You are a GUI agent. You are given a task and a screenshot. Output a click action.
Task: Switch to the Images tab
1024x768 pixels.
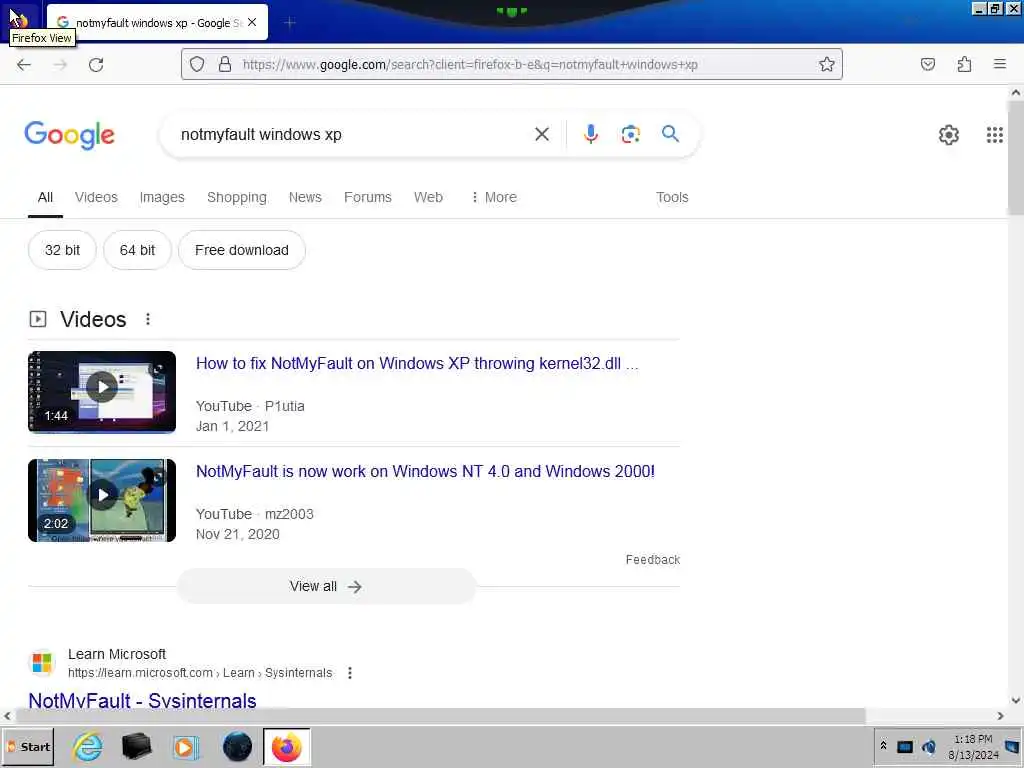click(162, 197)
